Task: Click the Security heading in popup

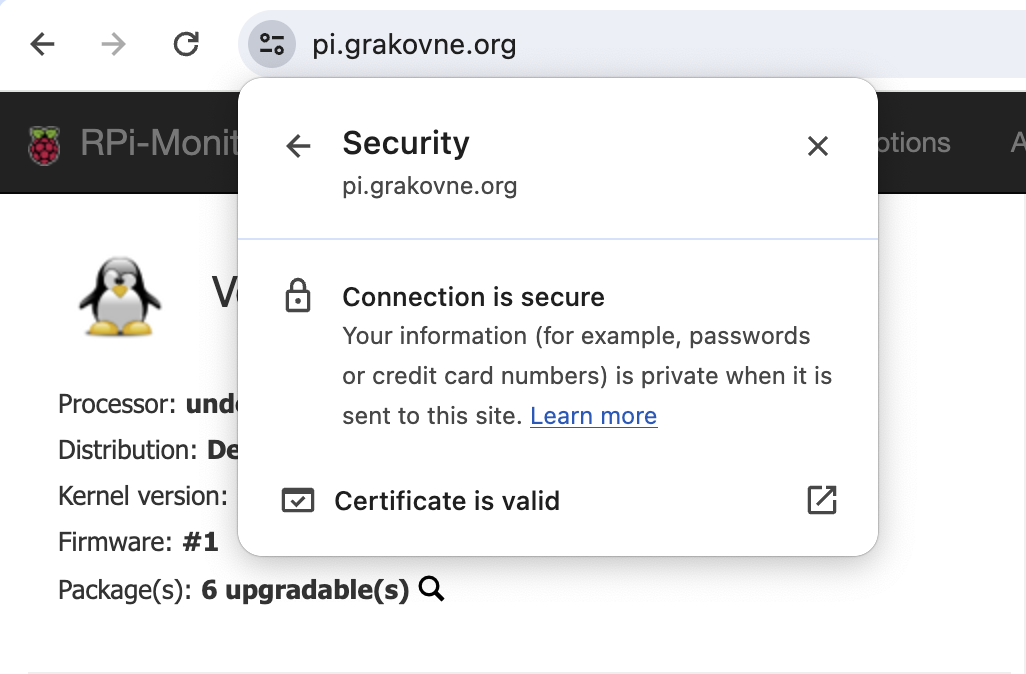Action: click(x=405, y=143)
